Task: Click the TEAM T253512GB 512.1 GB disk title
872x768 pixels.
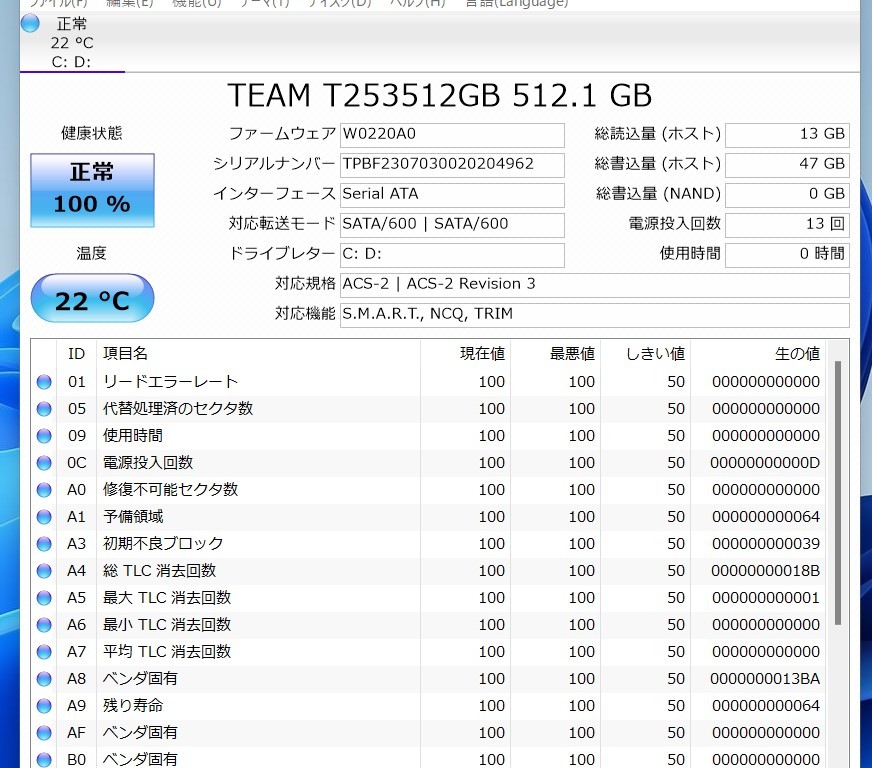Action: click(439, 95)
